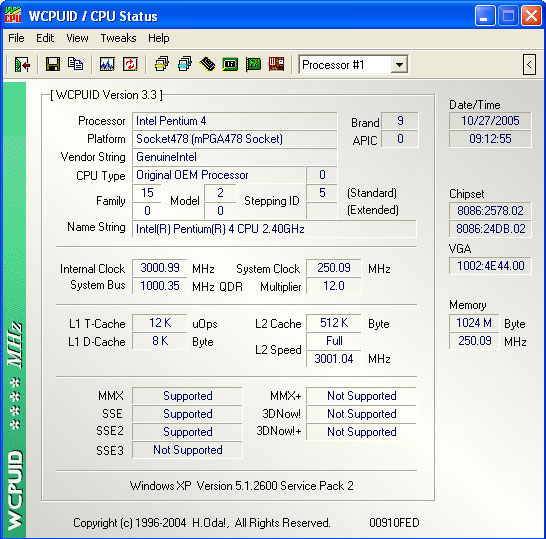Screen dimensions: 546x539
Task: Open the memory module icon
Action: coord(207,64)
